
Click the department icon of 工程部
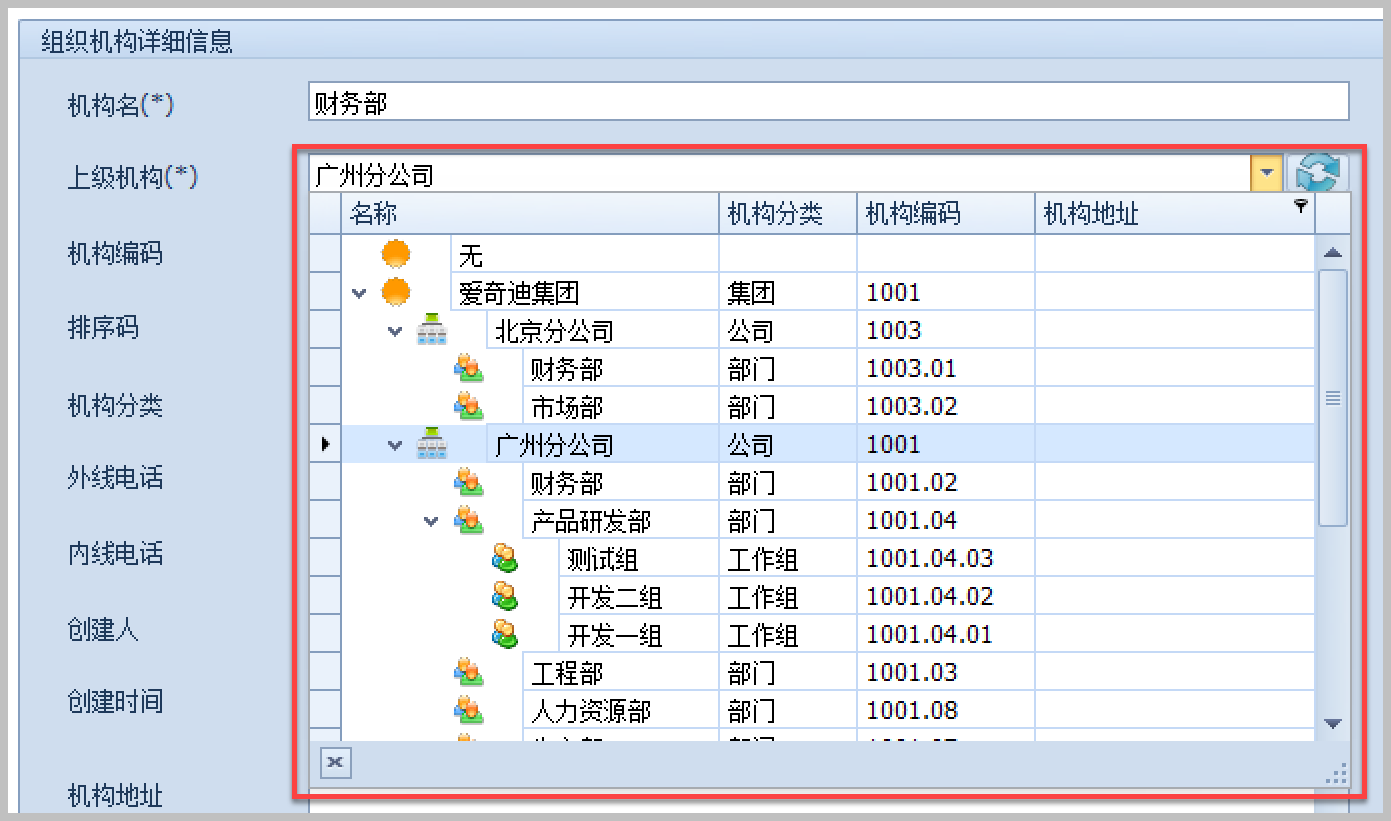(468, 673)
